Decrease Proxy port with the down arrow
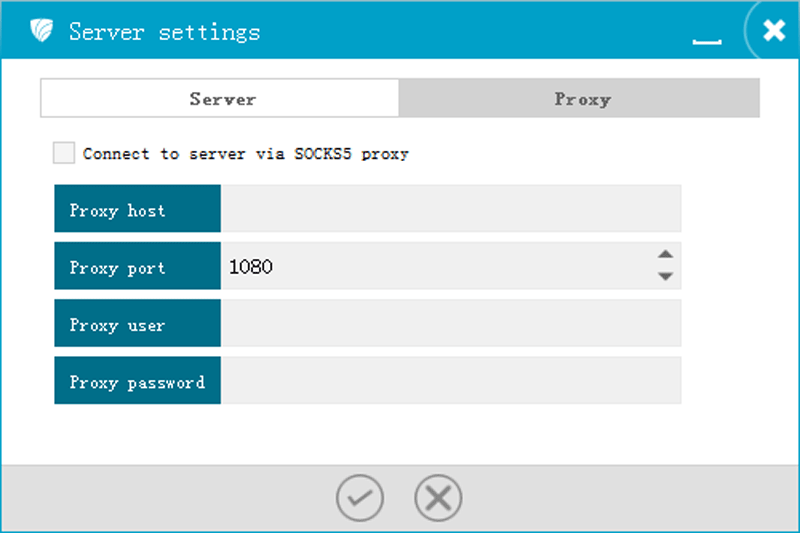Viewport: 800px width, 533px height. [x=665, y=277]
